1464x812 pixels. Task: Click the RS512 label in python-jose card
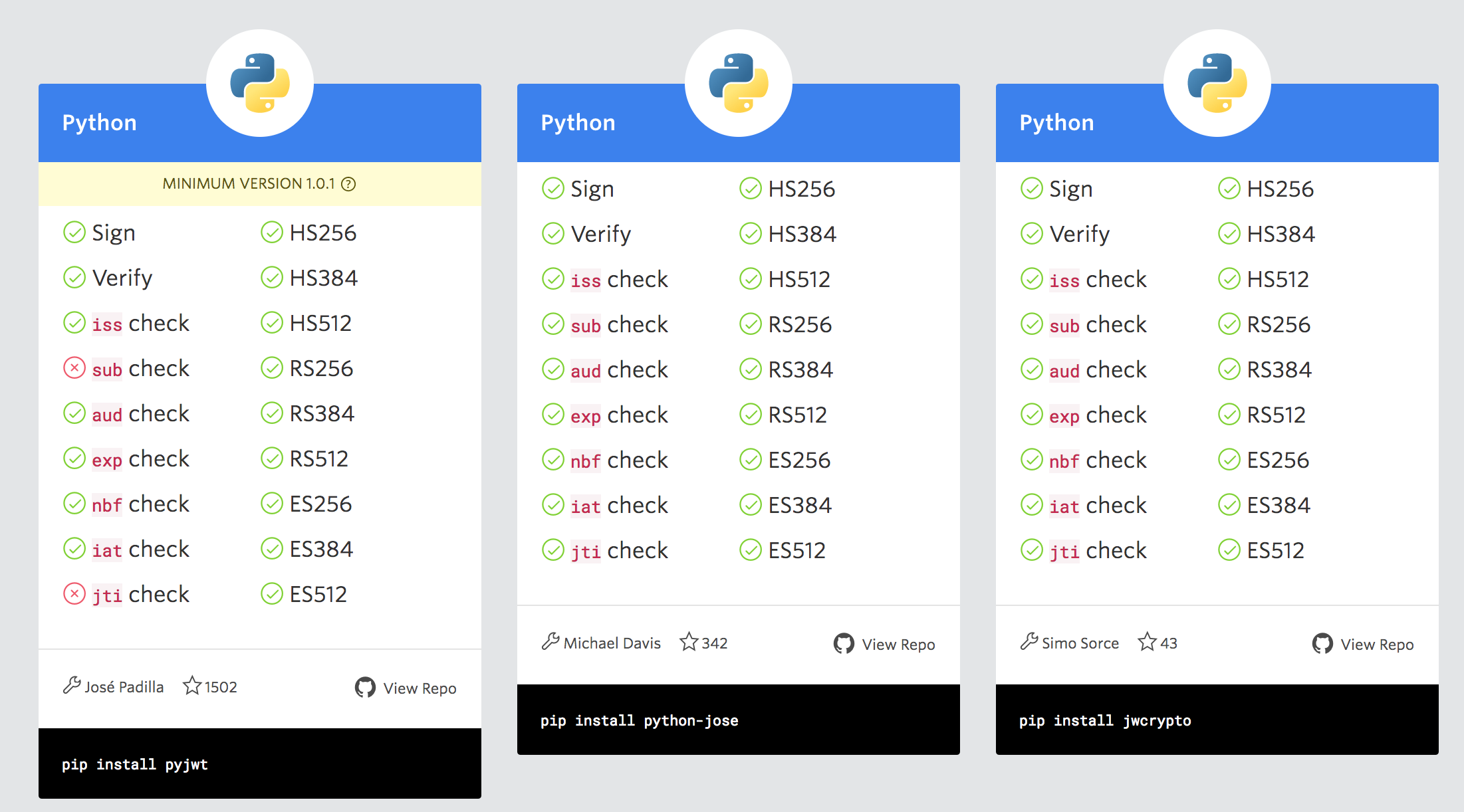coord(797,415)
